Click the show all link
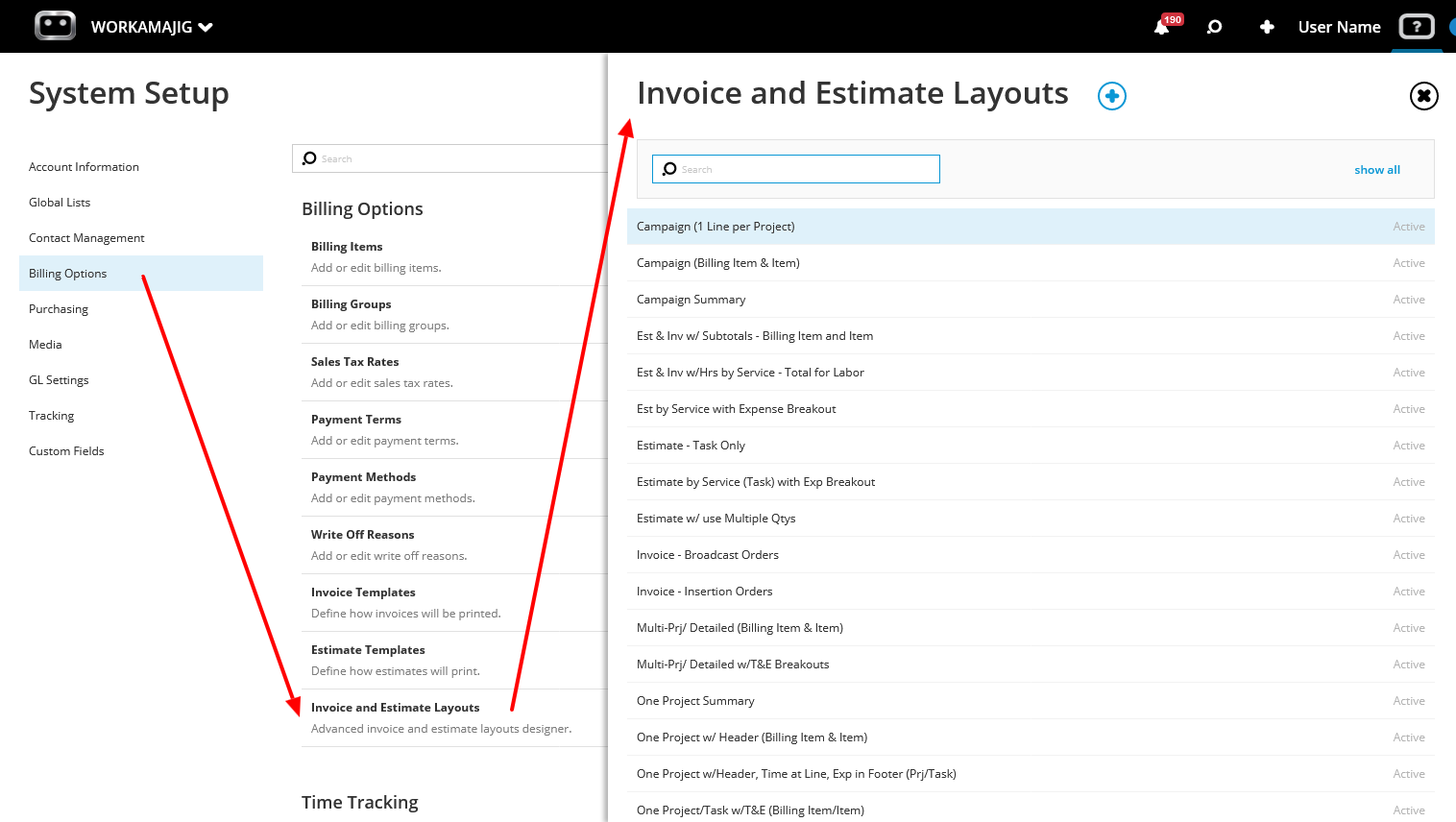 [x=1377, y=170]
